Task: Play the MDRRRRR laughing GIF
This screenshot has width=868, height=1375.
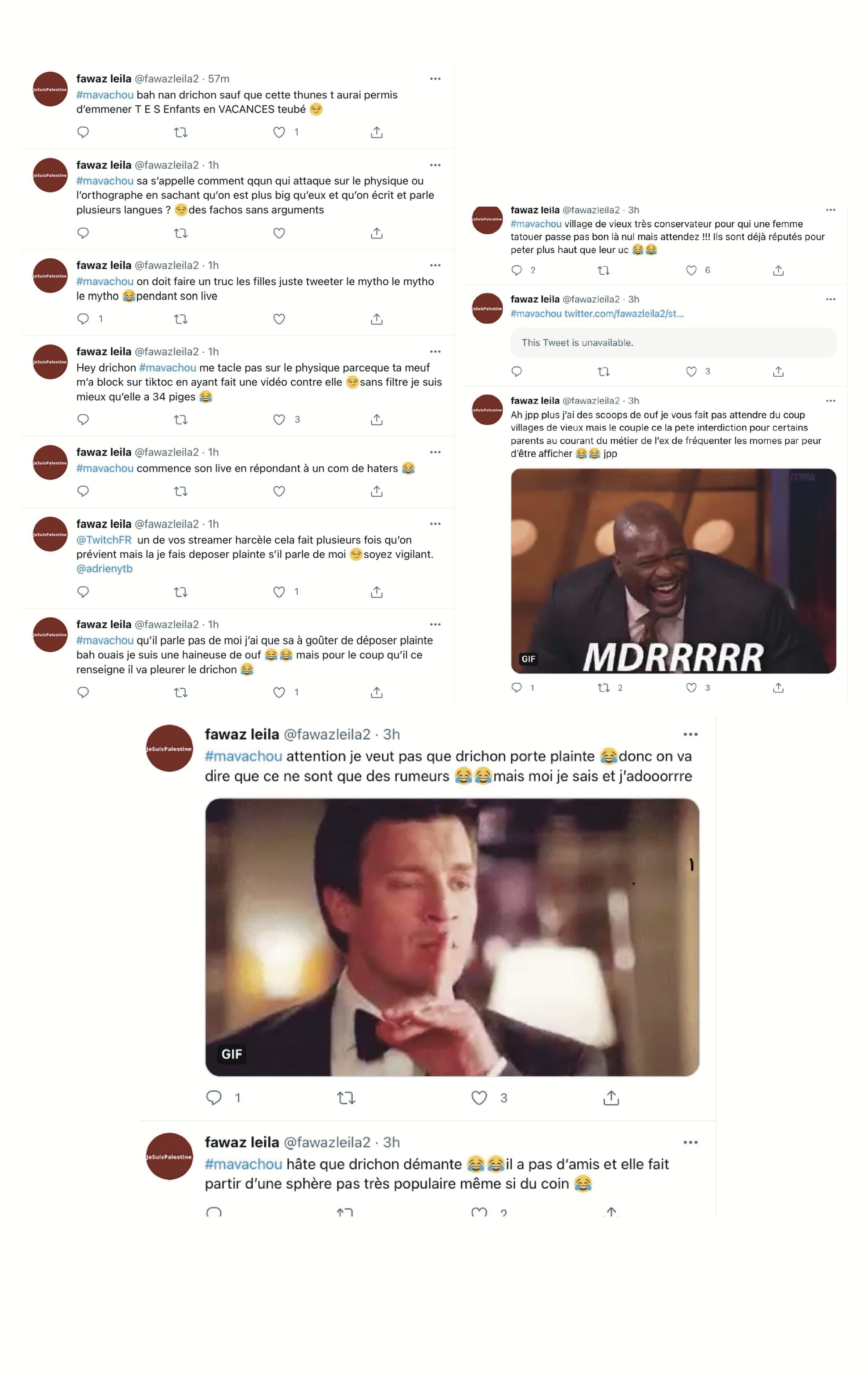Action: tap(673, 571)
